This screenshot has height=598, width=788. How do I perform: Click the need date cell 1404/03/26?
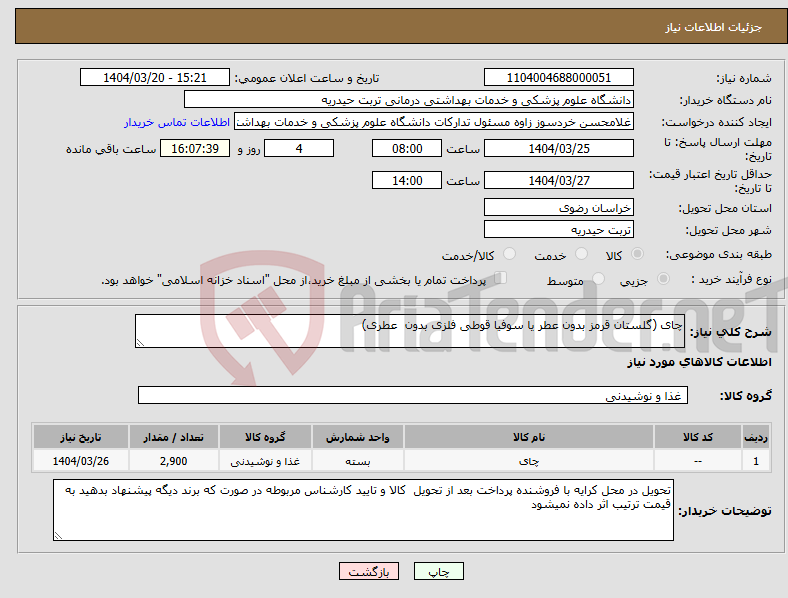80,461
